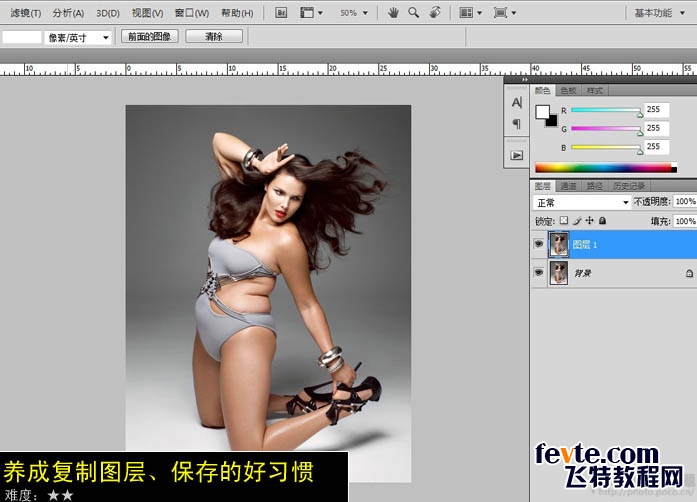This screenshot has width=697, height=502.
Task: Switch to the 色板 tab
Action: pos(568,91)
